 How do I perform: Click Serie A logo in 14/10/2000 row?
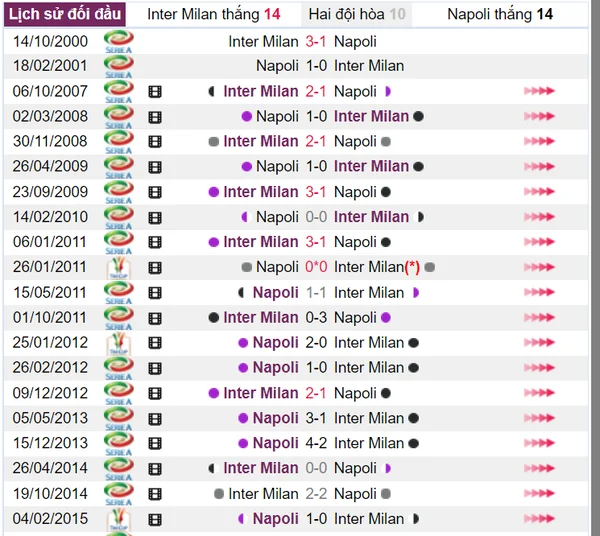click(x=119, y=41)
